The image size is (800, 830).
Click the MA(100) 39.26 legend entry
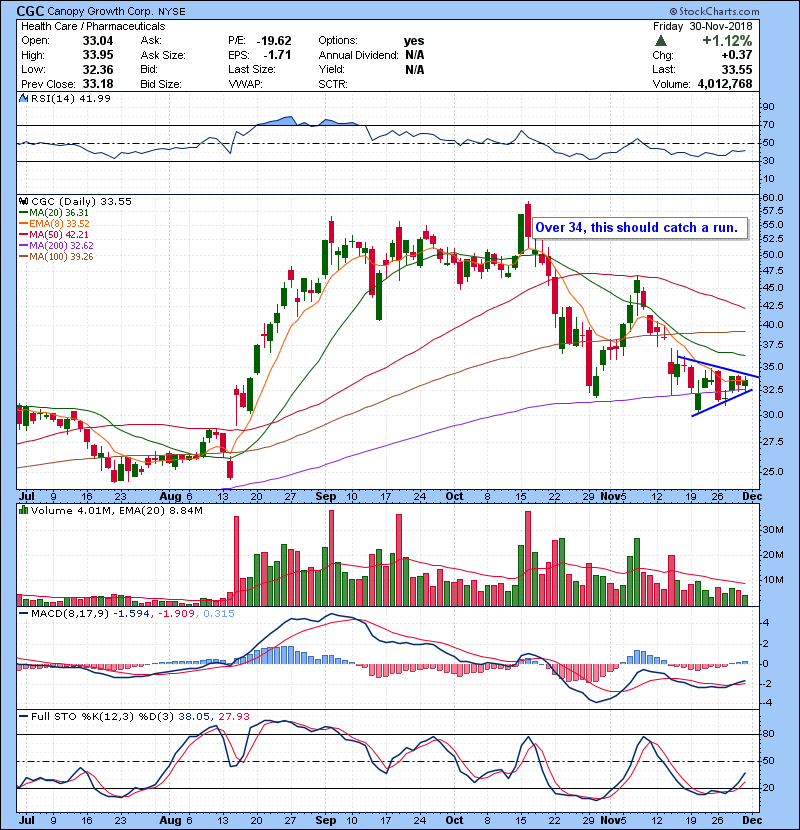[61, 257]
